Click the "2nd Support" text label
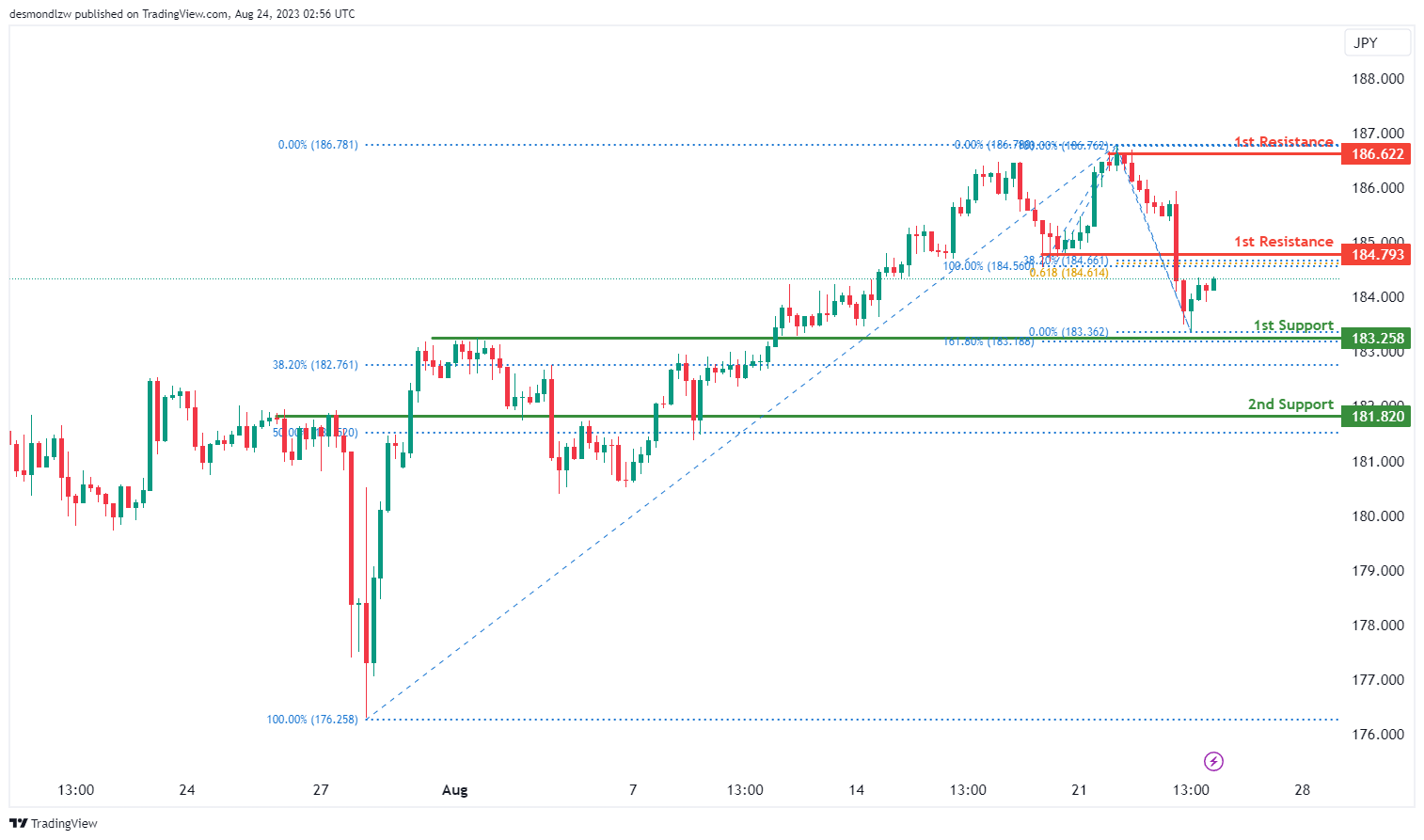Image resolution: width=1424 pixels, height=840 pixels. click(1290, 404)
